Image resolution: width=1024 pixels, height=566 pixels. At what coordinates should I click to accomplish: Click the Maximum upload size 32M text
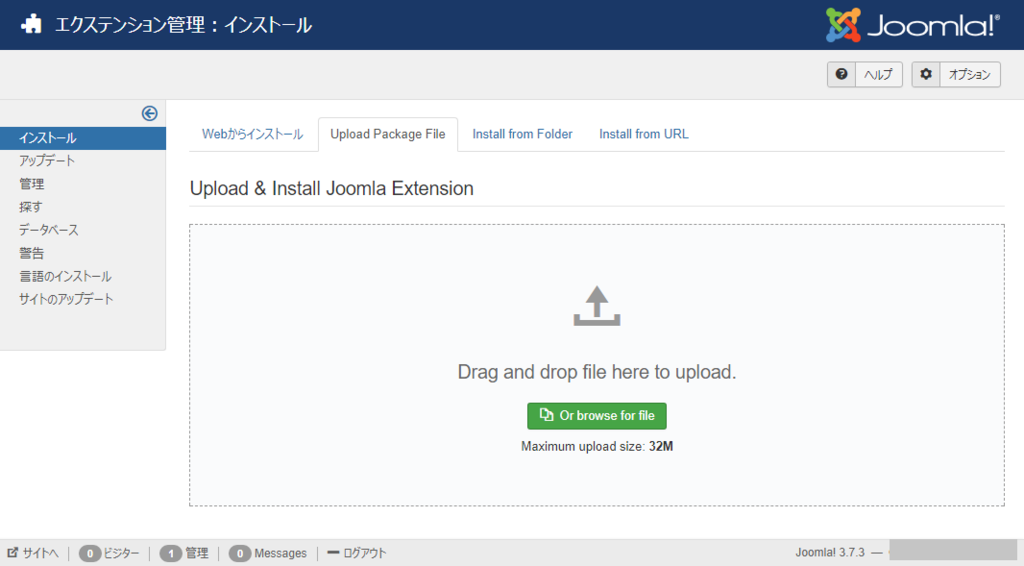tap(597, 447)
